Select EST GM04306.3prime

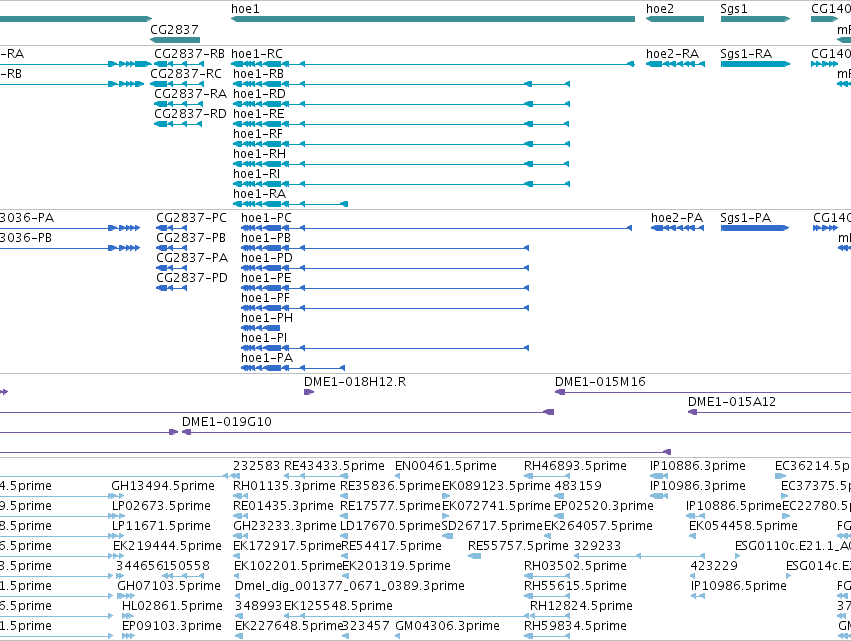coord(447,627)
